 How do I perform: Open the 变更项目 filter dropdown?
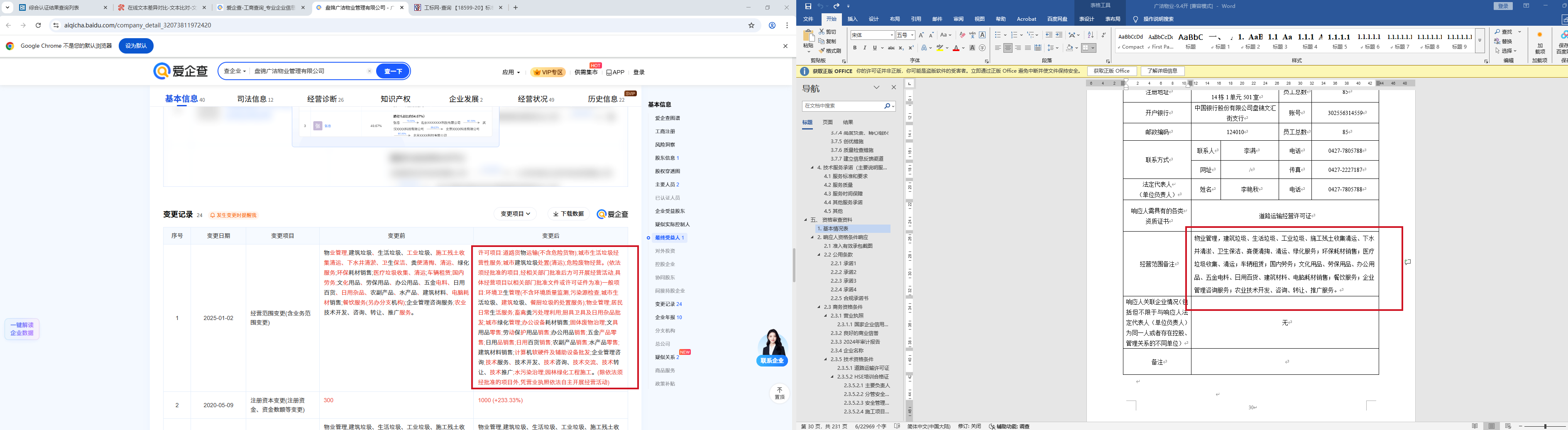[x=516, y=214]
